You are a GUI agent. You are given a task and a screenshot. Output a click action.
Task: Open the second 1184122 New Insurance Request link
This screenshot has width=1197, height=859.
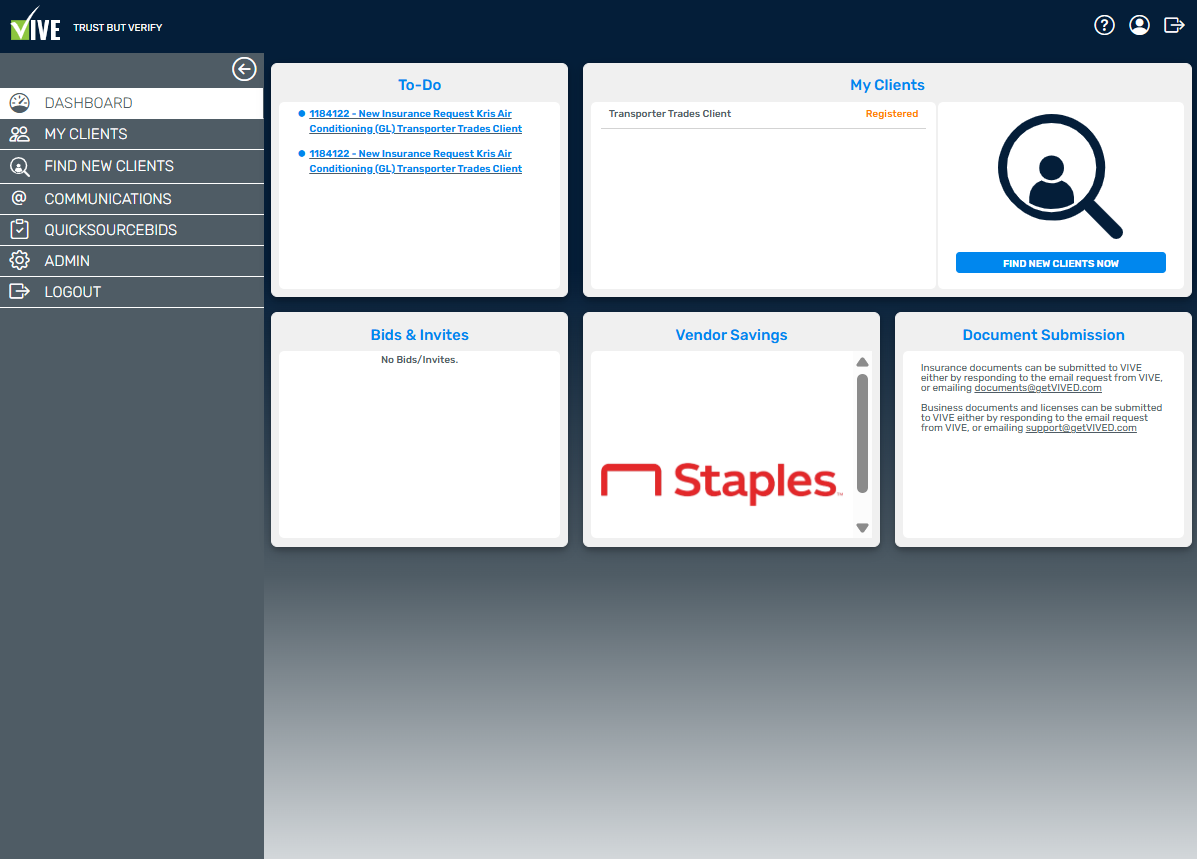(415, 161)
